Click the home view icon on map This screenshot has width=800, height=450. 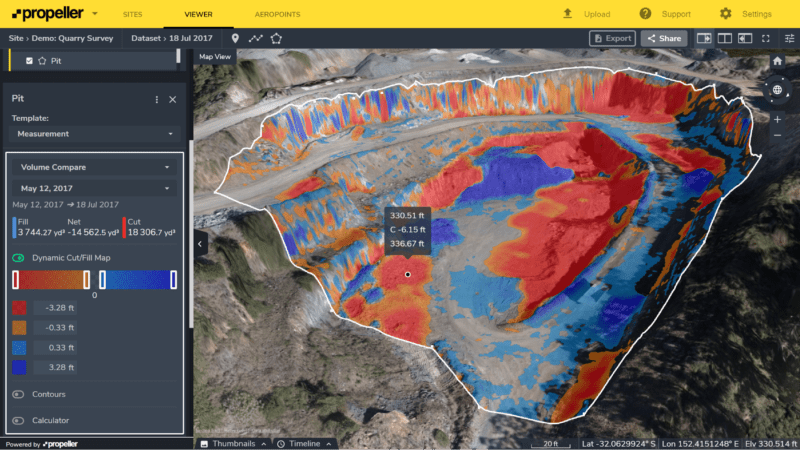click(x=777, y=61)
